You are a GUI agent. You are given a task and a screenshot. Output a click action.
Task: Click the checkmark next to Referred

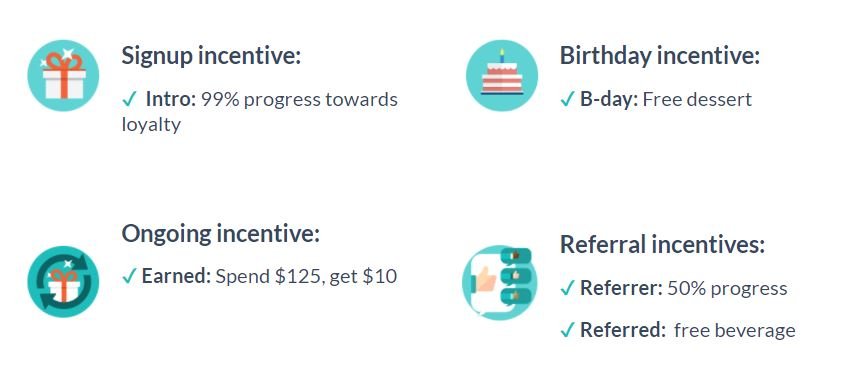[567, 330]
